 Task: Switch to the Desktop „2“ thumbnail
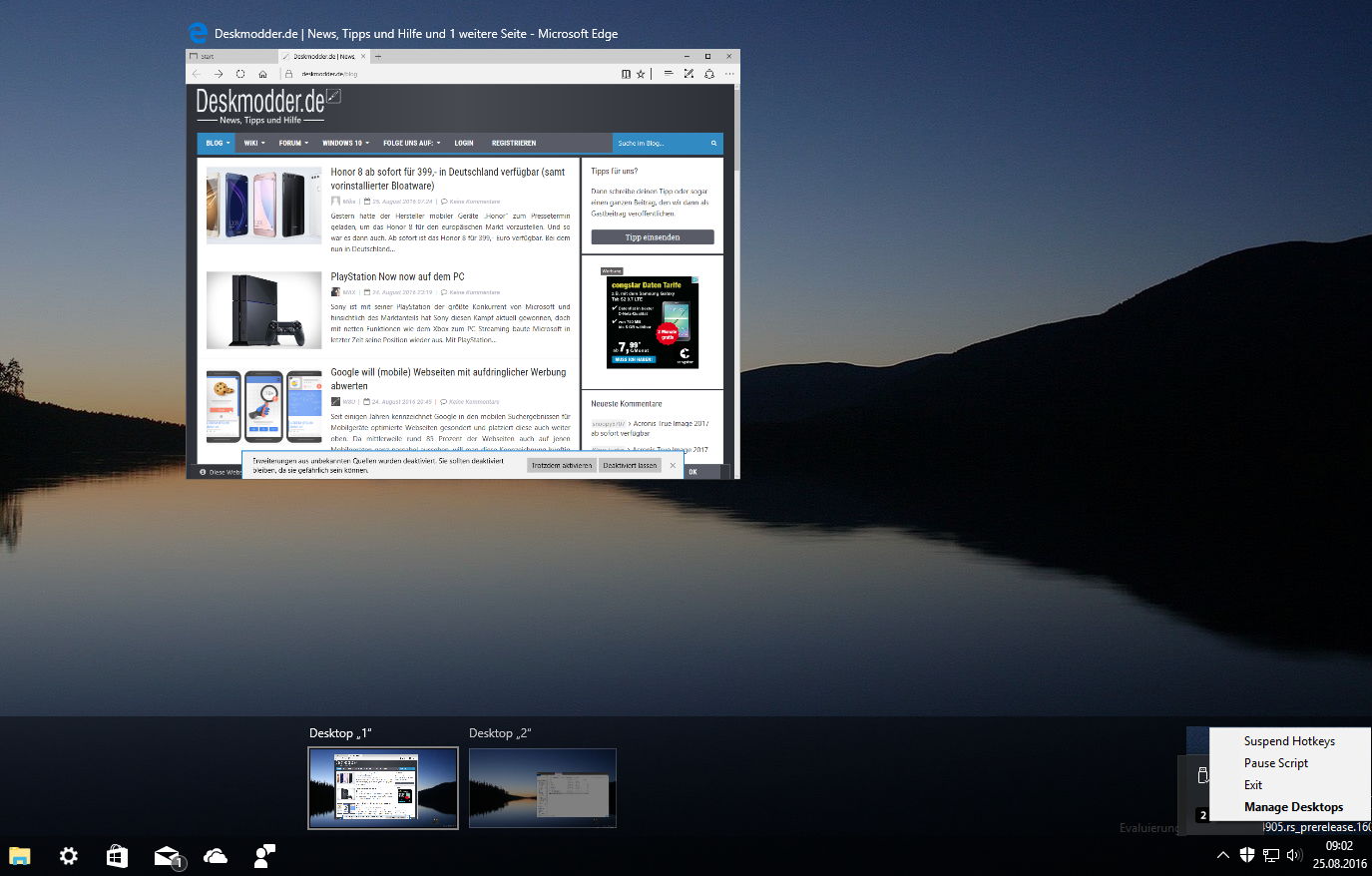543,788
